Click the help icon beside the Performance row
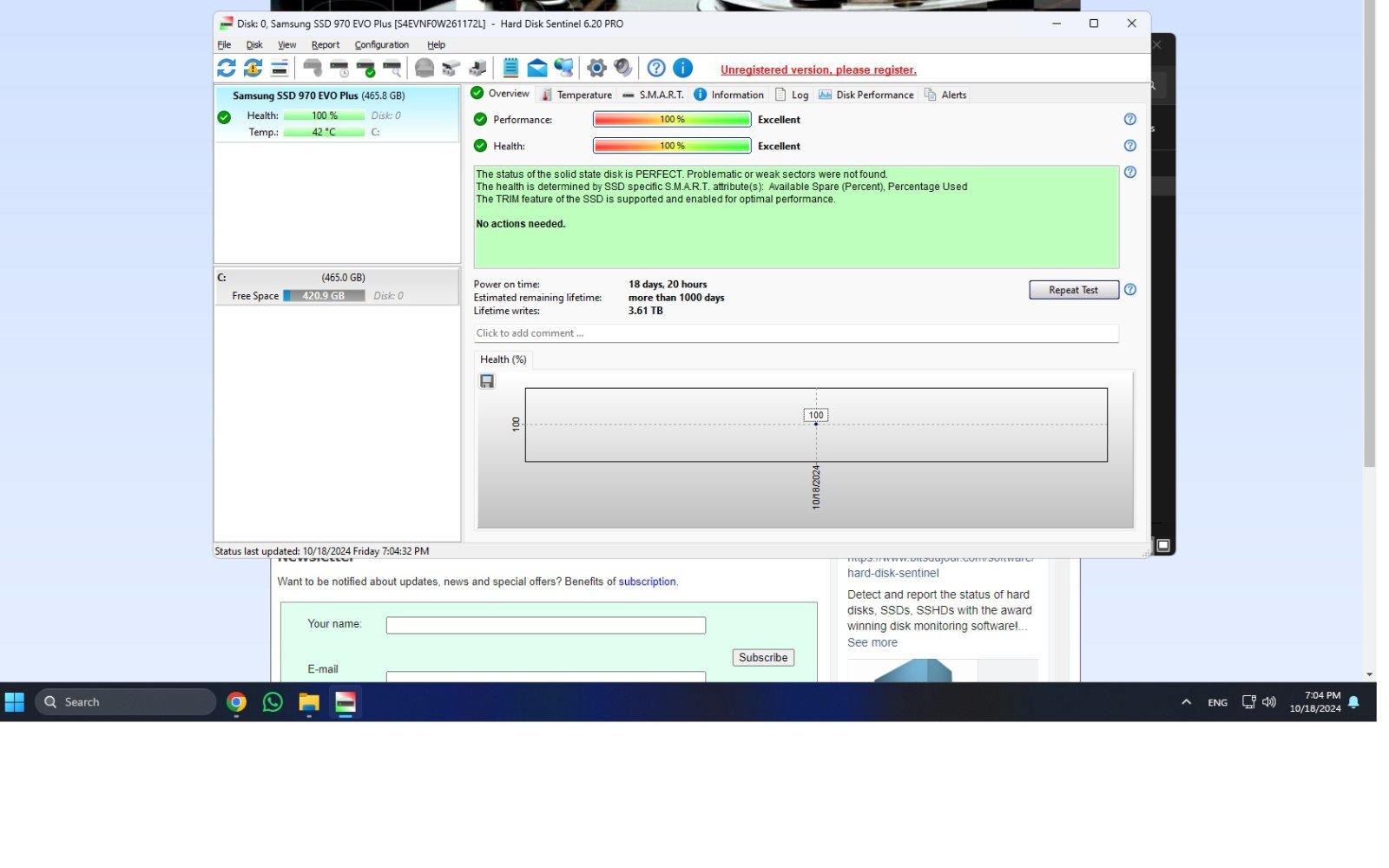Viewport: 1389px width, 868px height. (x=1130, y=120)
